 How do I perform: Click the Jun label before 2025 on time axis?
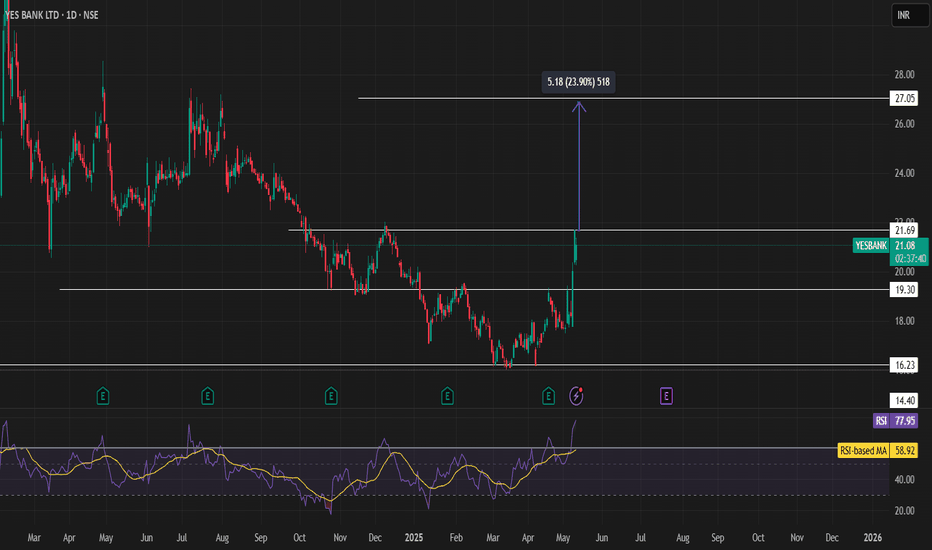(147, 538)
